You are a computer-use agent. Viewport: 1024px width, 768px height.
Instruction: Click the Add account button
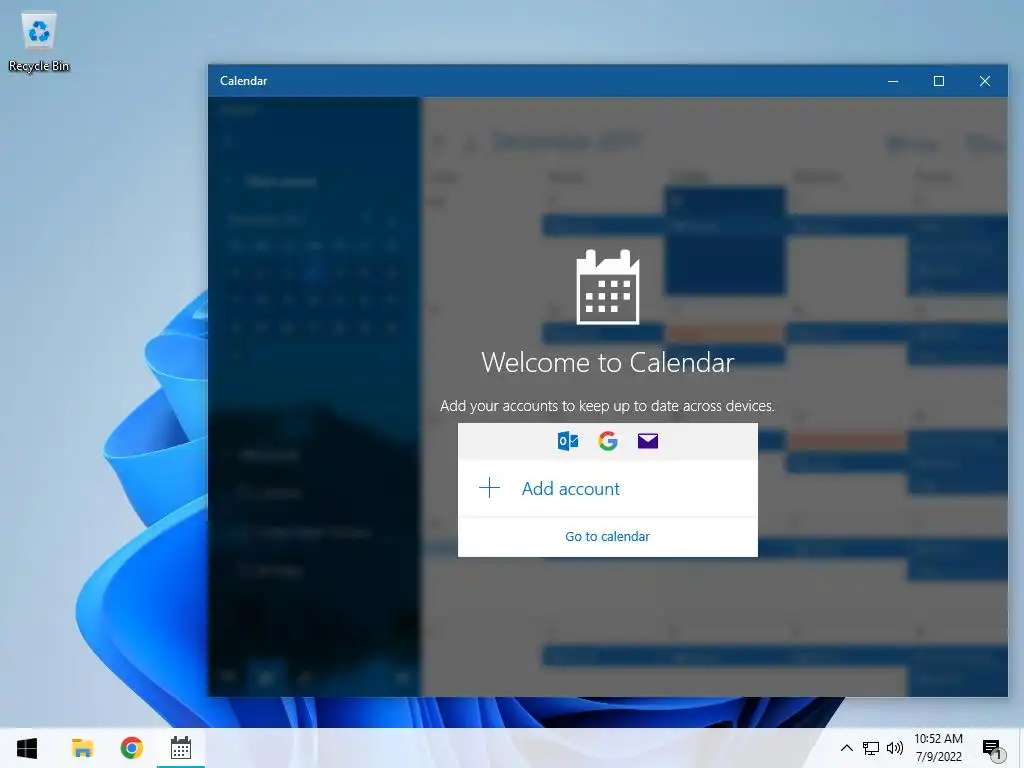coord(607,488)
